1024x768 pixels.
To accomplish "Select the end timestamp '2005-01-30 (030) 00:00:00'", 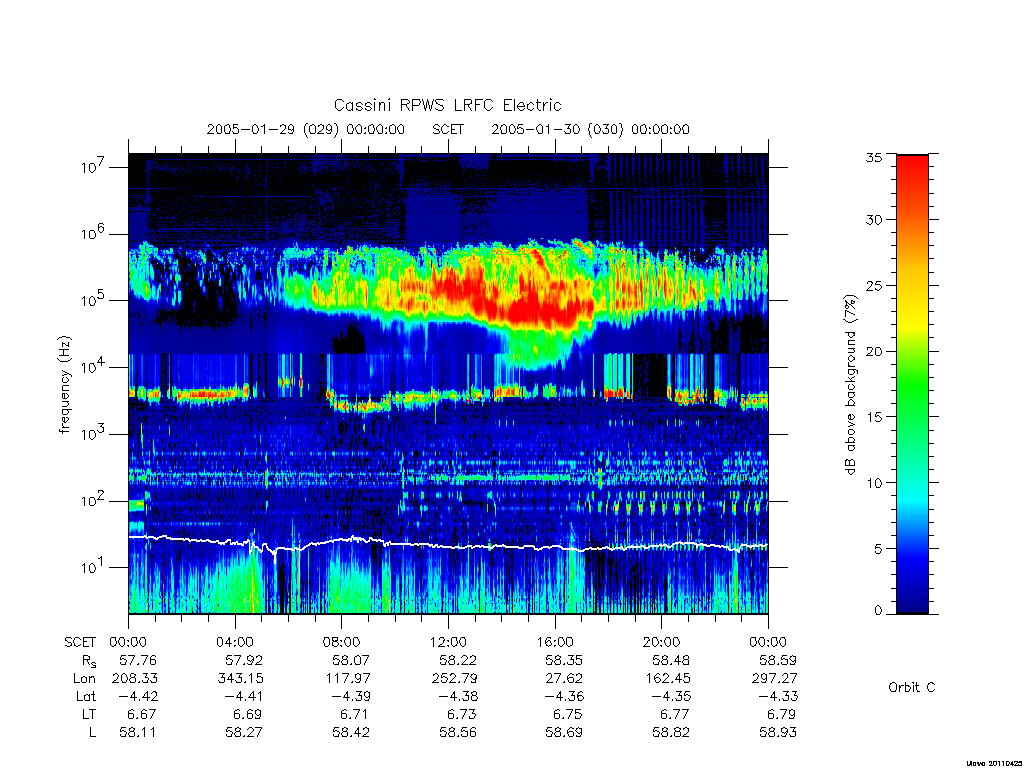I will (x=590, y=129).
